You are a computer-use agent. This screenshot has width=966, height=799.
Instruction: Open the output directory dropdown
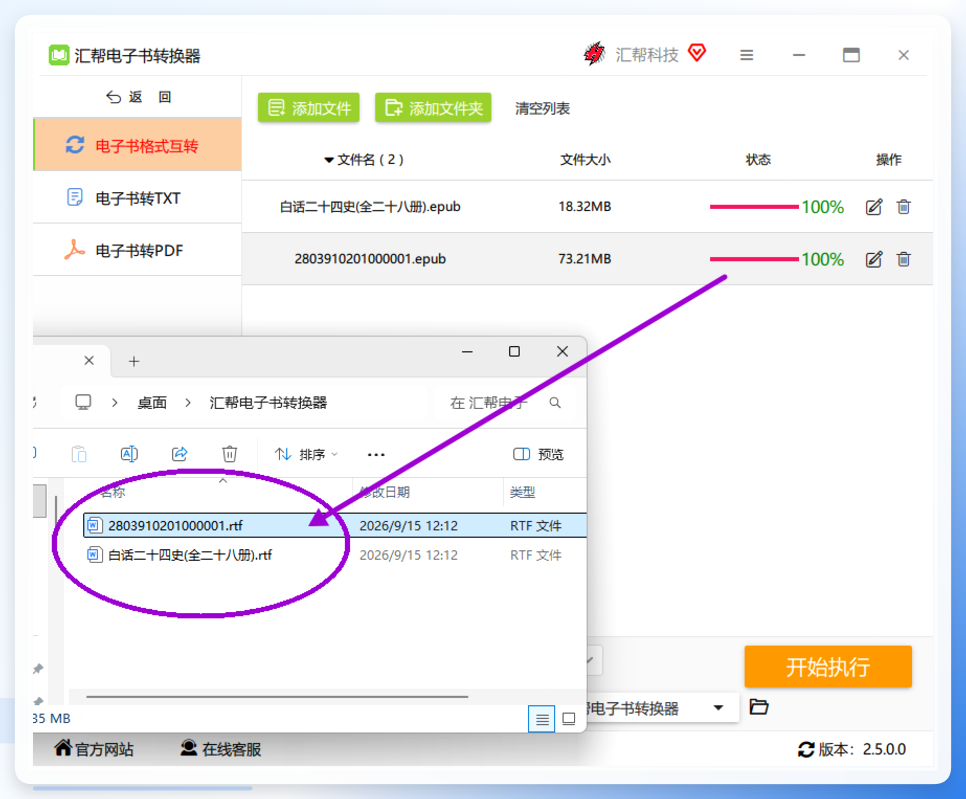[718, 708]
